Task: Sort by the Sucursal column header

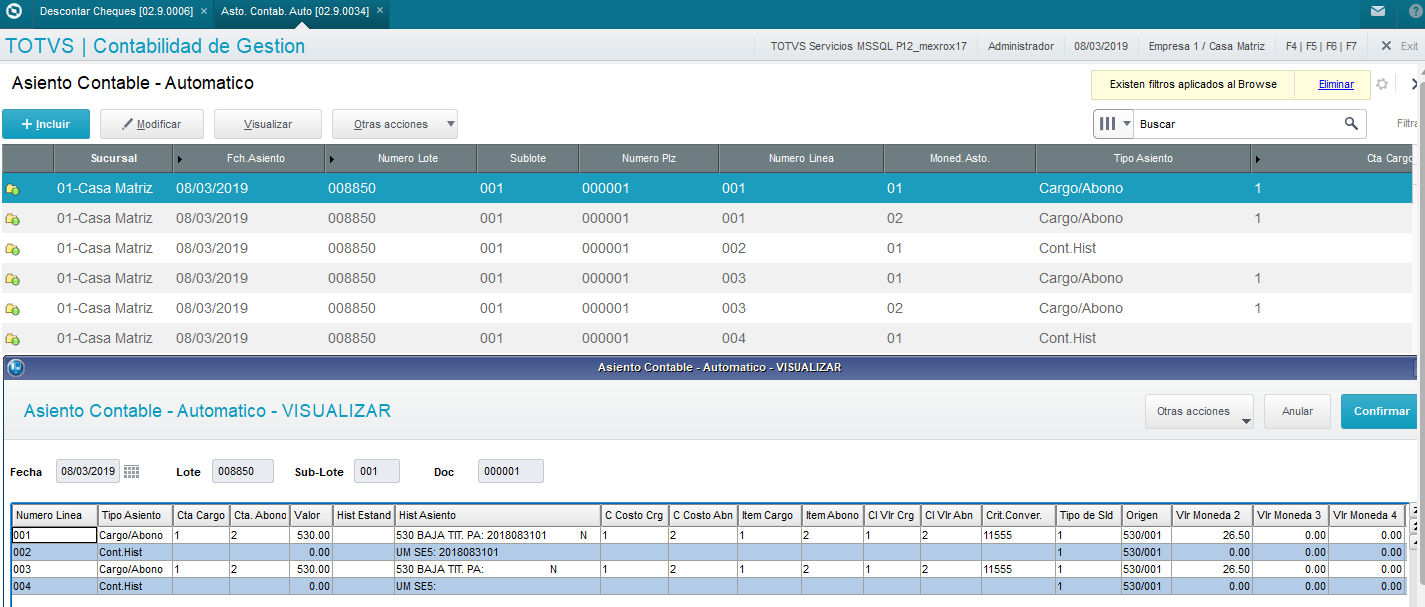Action: [114, 158]
